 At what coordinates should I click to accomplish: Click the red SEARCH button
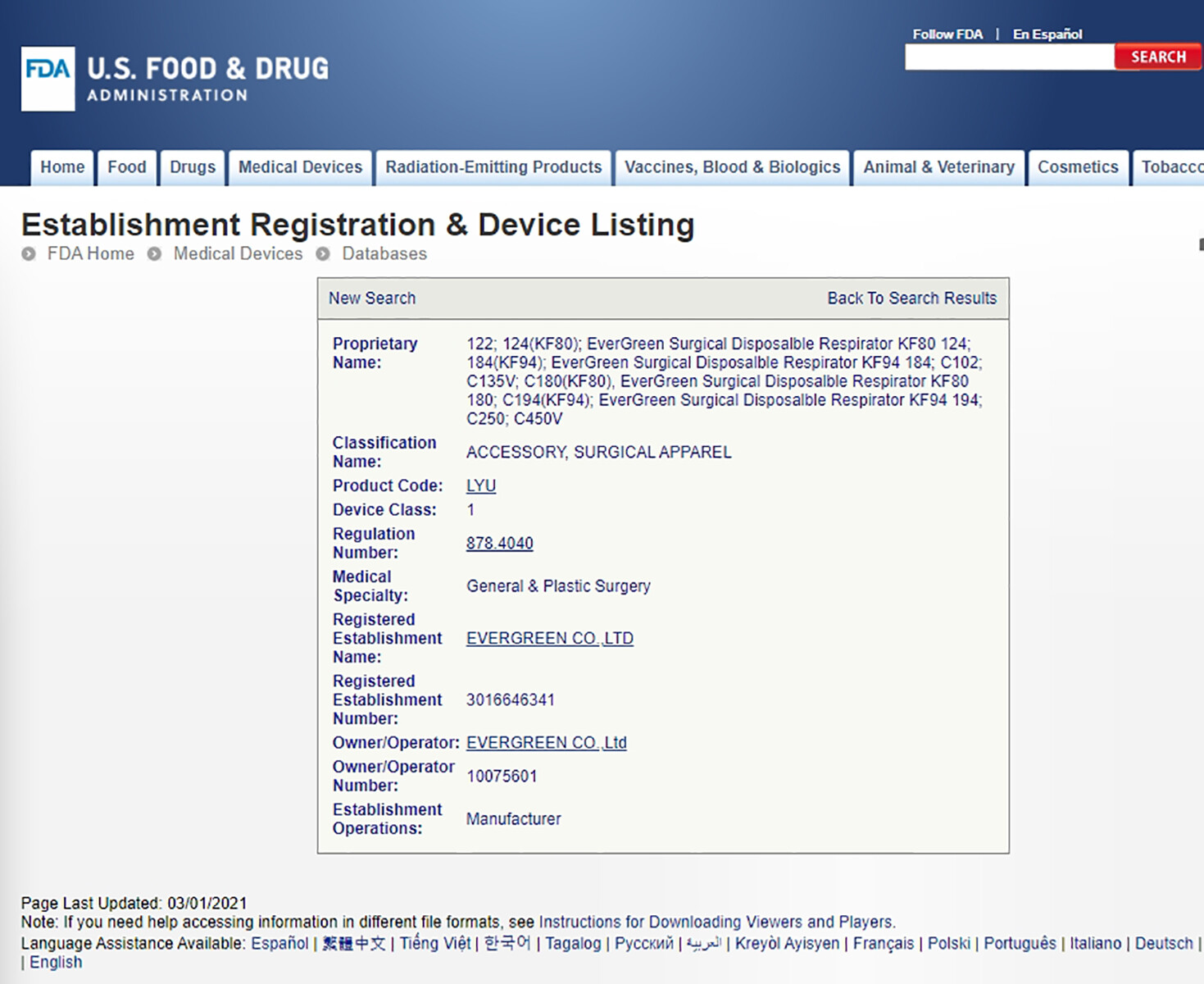point(1158,57)
